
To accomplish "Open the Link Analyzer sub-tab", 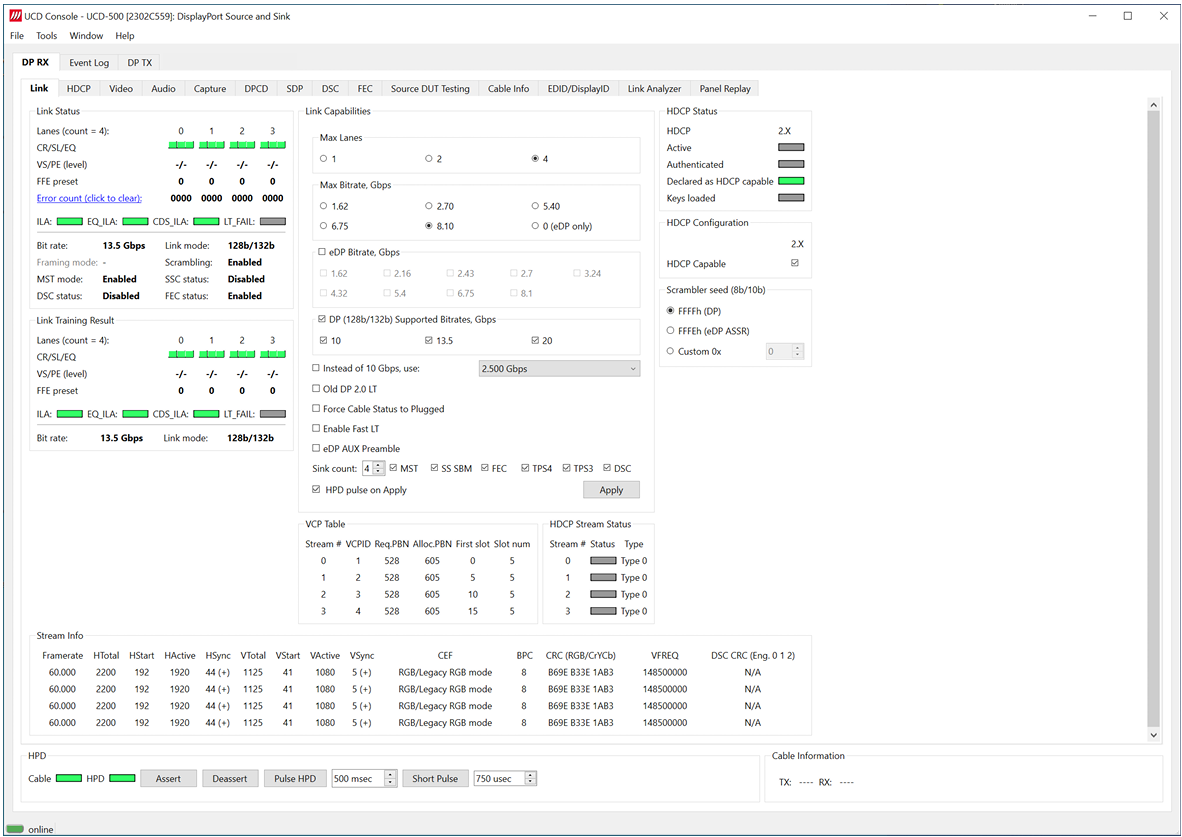I will (x=654, y=88).
